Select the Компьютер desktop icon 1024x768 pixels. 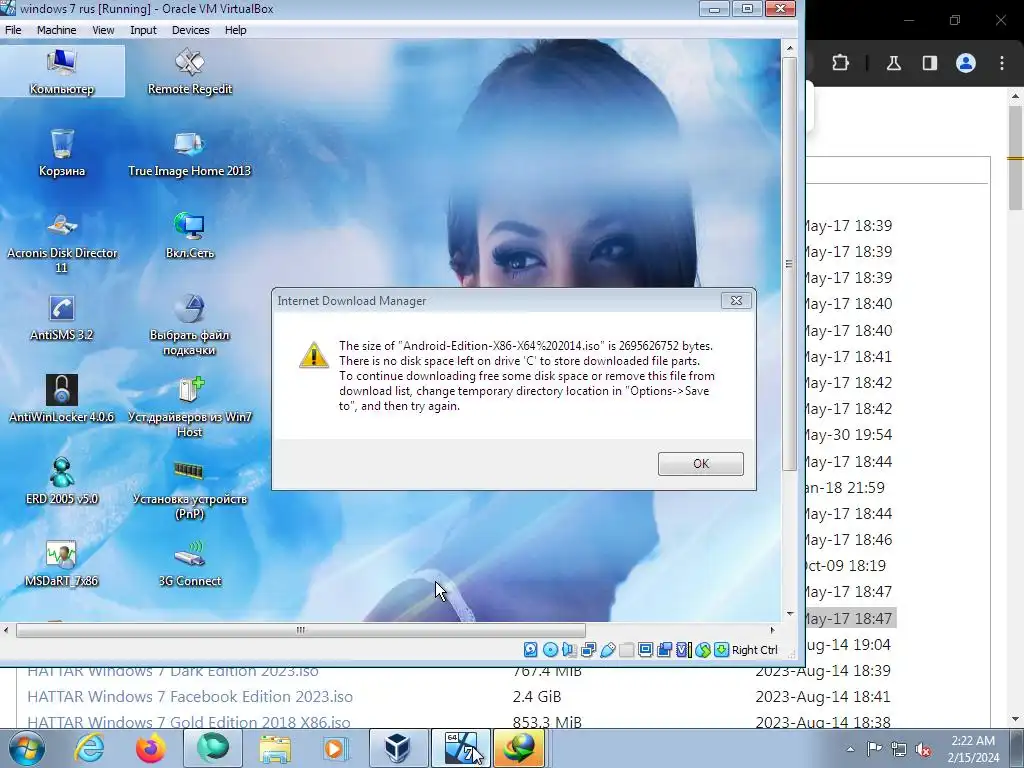[62, 71]
